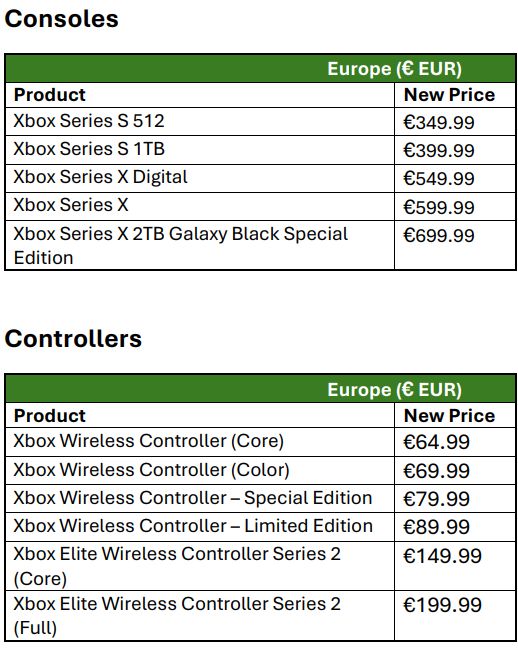Click Xbox Wireless Controller – Limited Edition
Viewport: 518px width, 649px height.
point(193,526)
